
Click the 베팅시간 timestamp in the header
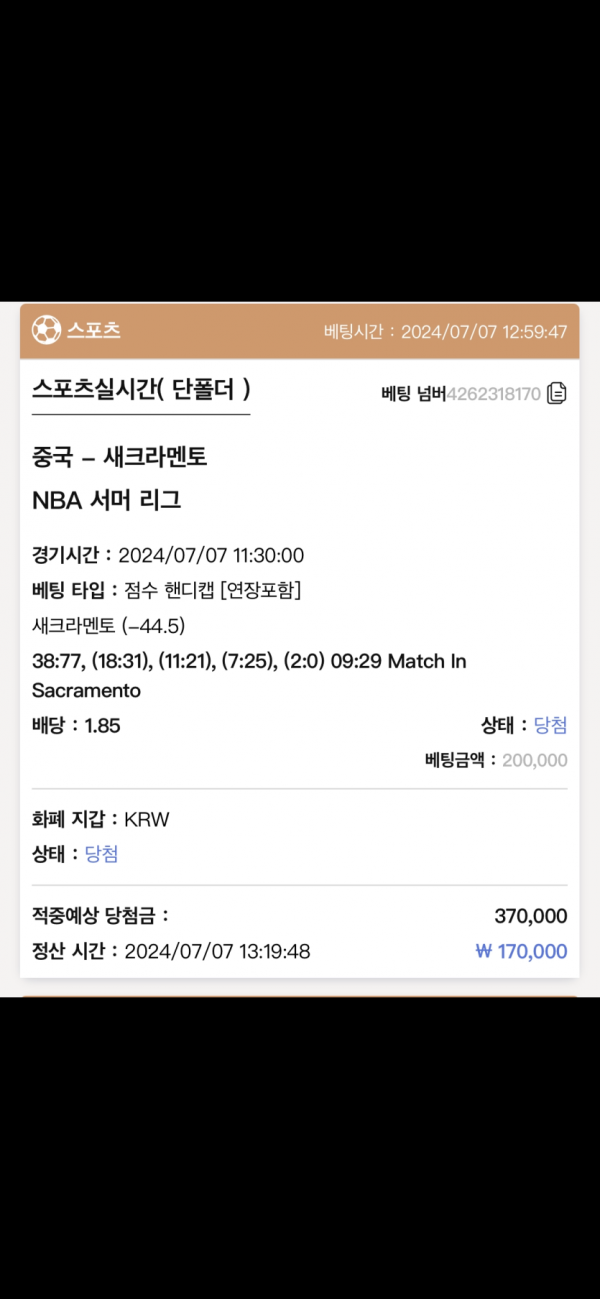coord(446,332)
